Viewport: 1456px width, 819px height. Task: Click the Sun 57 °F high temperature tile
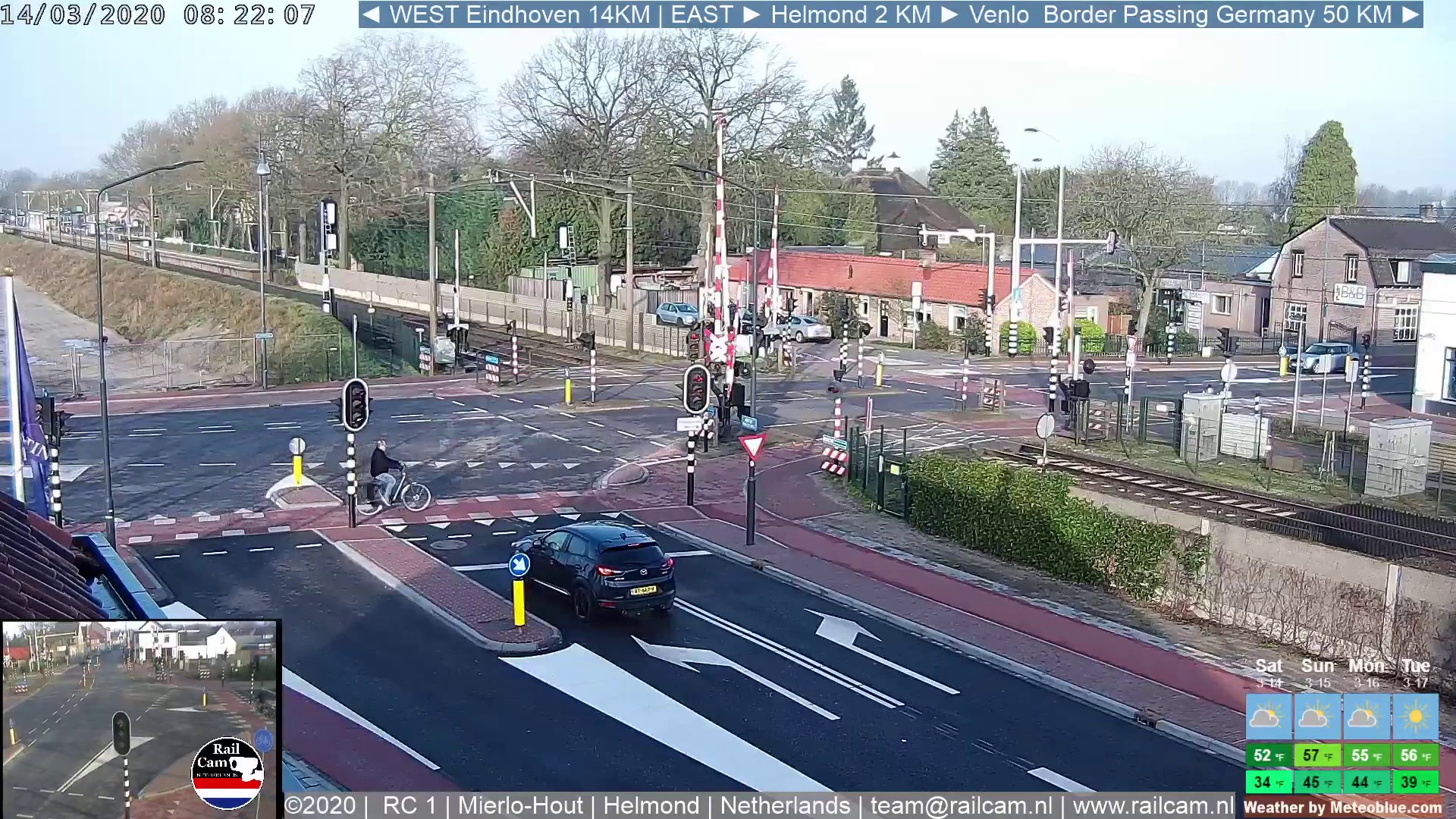(x=1316, y=755)
